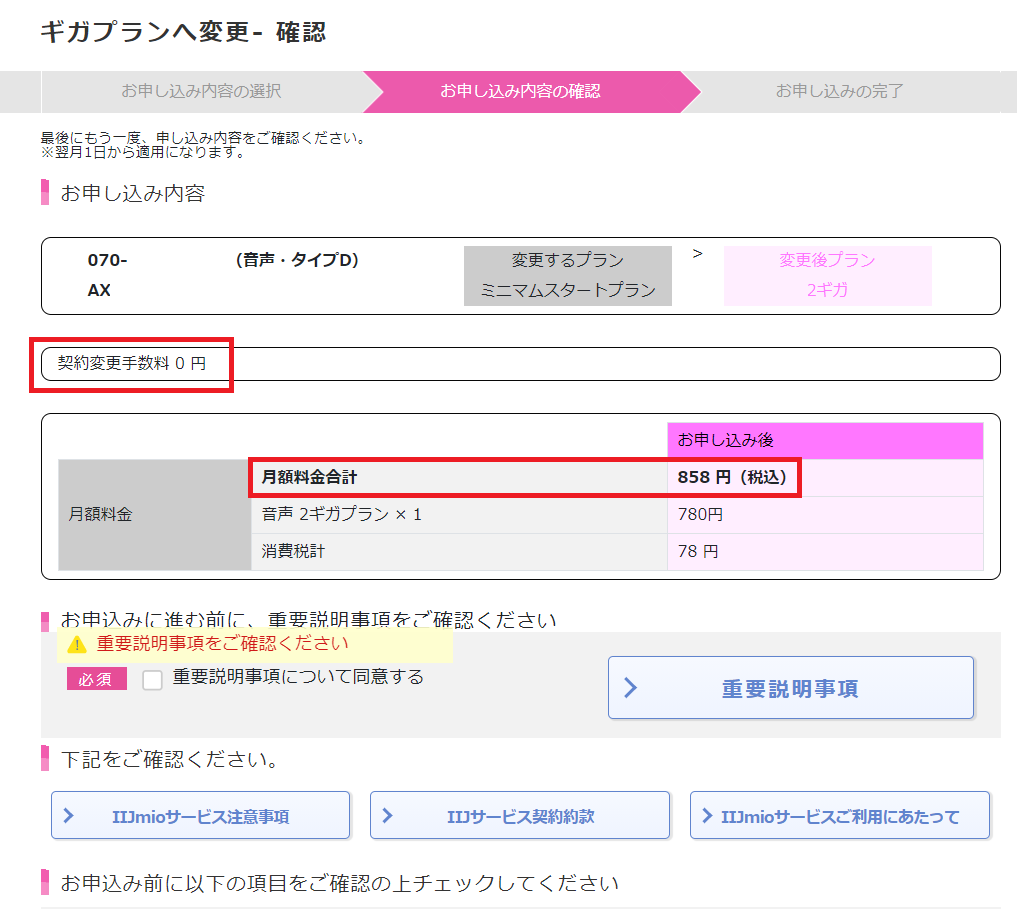The image size is (1017, 909).
Task: Click the 契約変更手数料 0 円 field
Action: pyautogui.click(x=132, y=364)
